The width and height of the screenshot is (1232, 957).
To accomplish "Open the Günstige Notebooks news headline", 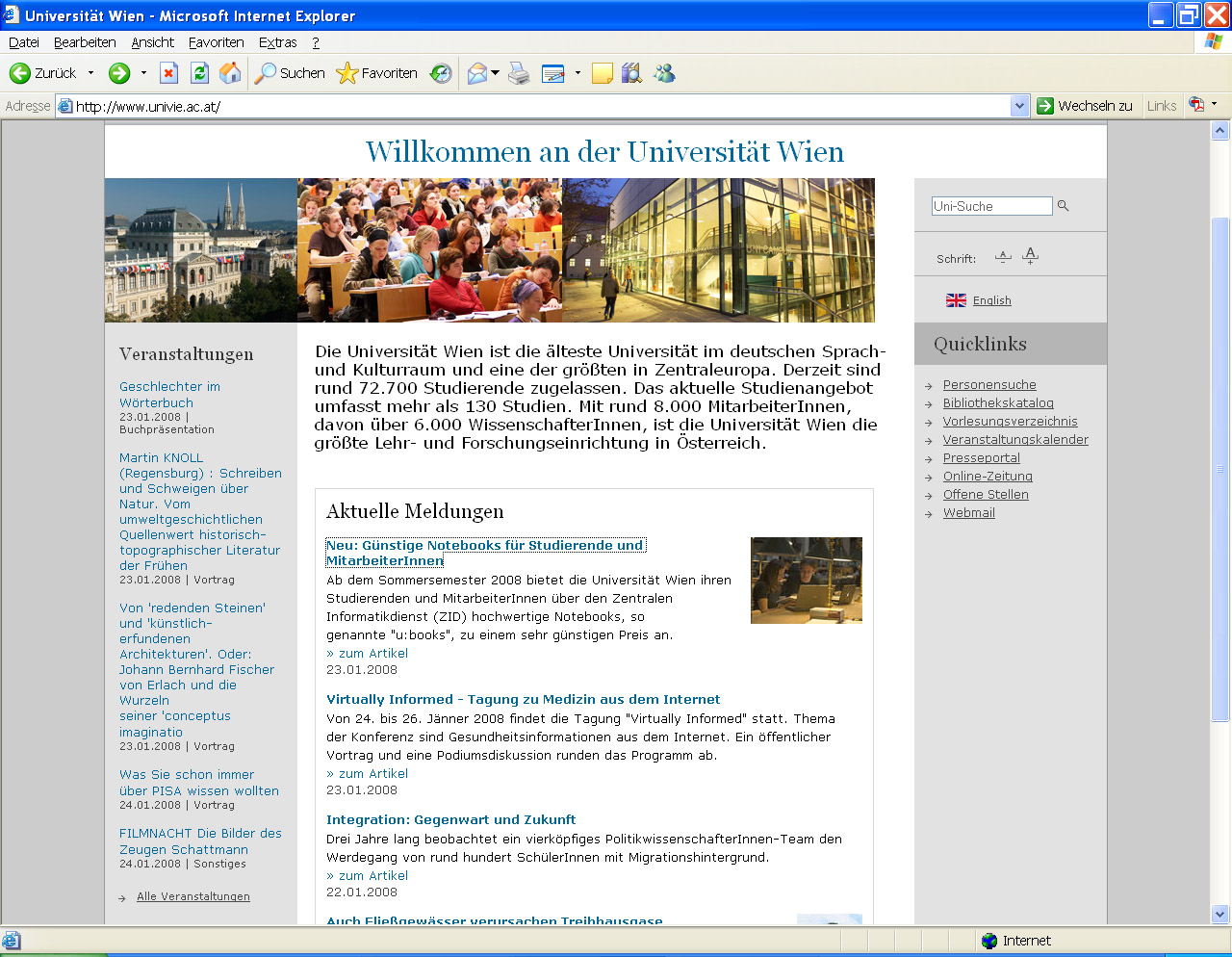I will pyautogui.click(x=485, y=553).
